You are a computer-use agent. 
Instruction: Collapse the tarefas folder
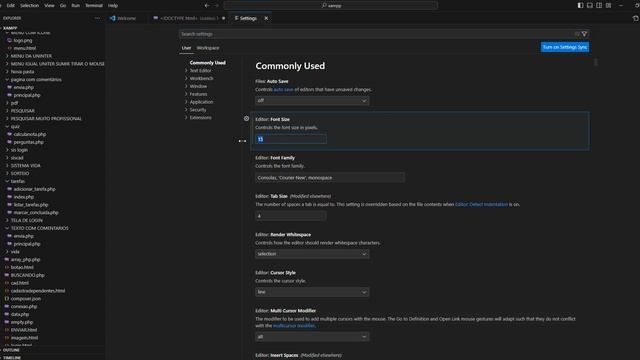(18, 181)
